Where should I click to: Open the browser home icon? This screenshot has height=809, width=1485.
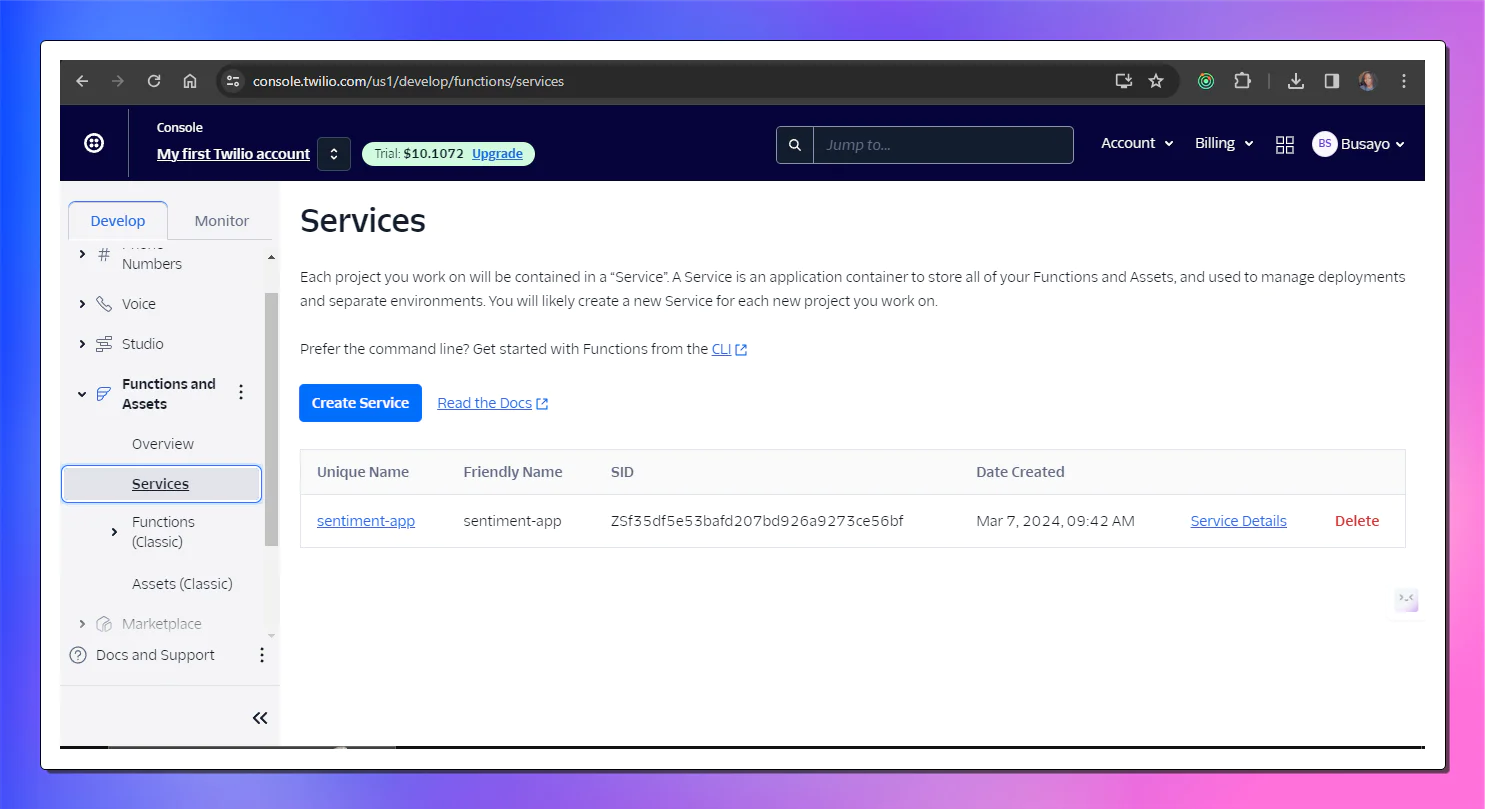190,81
